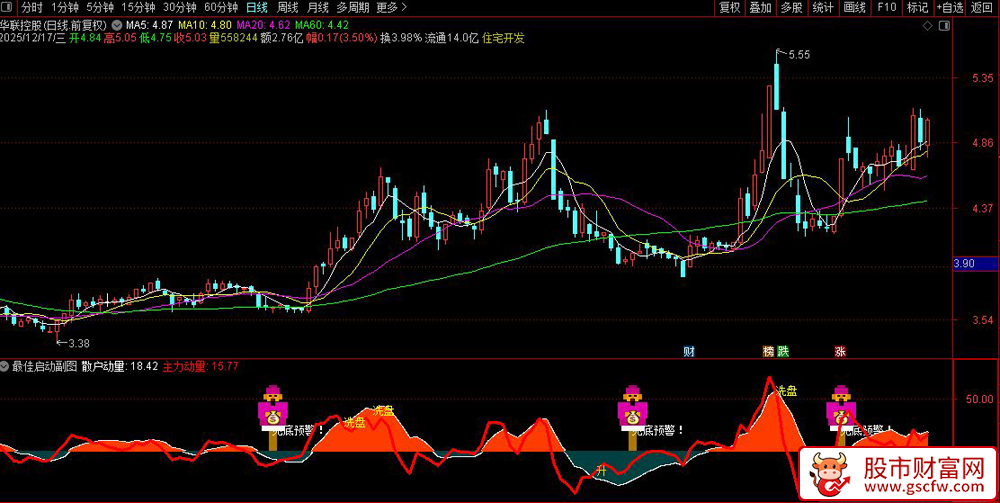The width and height of the screenshot is (1000, 503).
Task: Switch to 分时 intraday view
Action: pos(31,8)
